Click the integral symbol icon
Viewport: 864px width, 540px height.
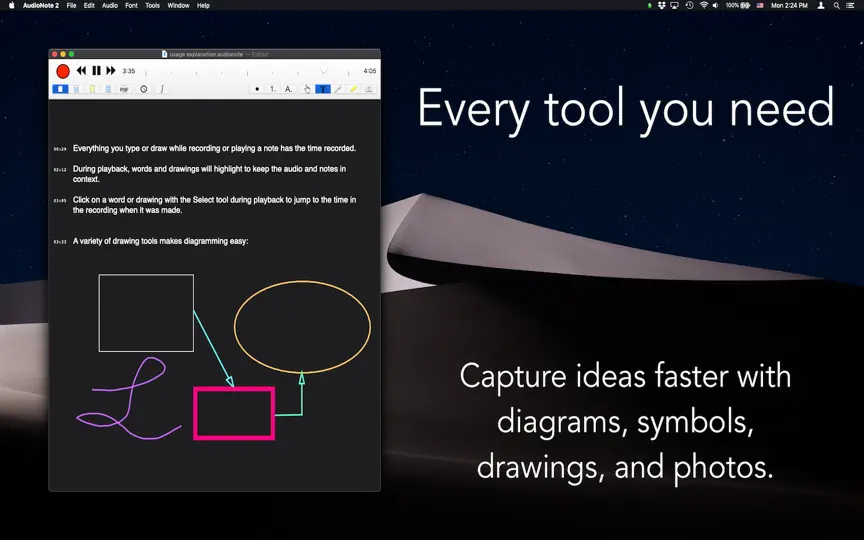(162, 89)
